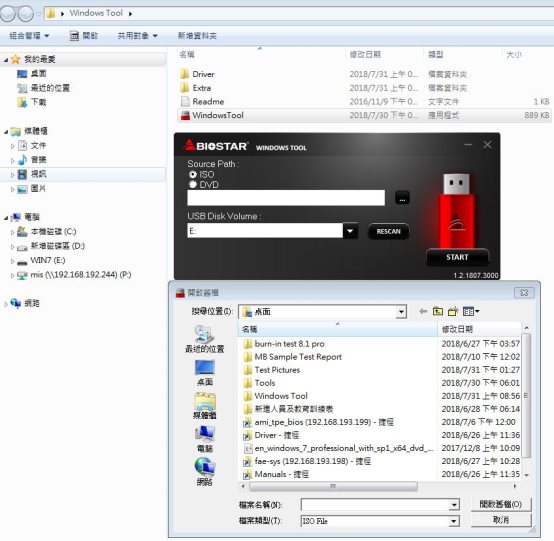Click the START button
The height and width of the screenshot is (541, 554).
tap(457, 257)
